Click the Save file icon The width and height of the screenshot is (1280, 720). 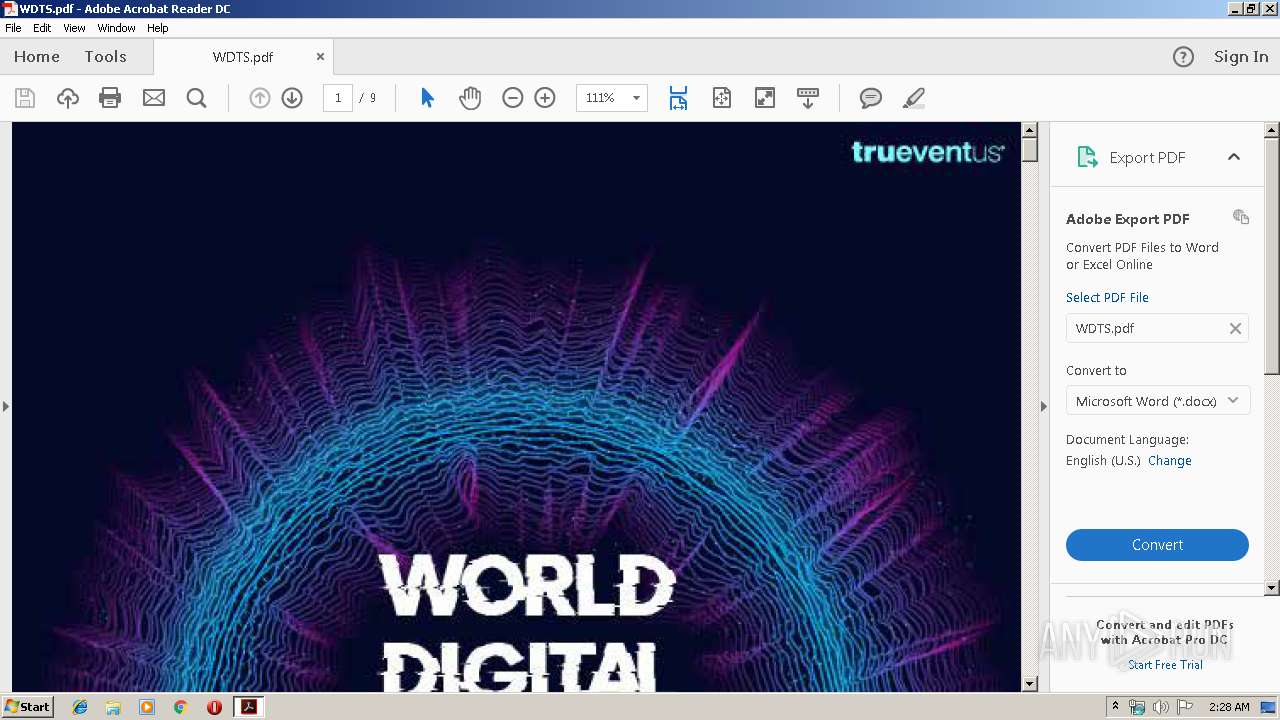[x=25, y=98]
